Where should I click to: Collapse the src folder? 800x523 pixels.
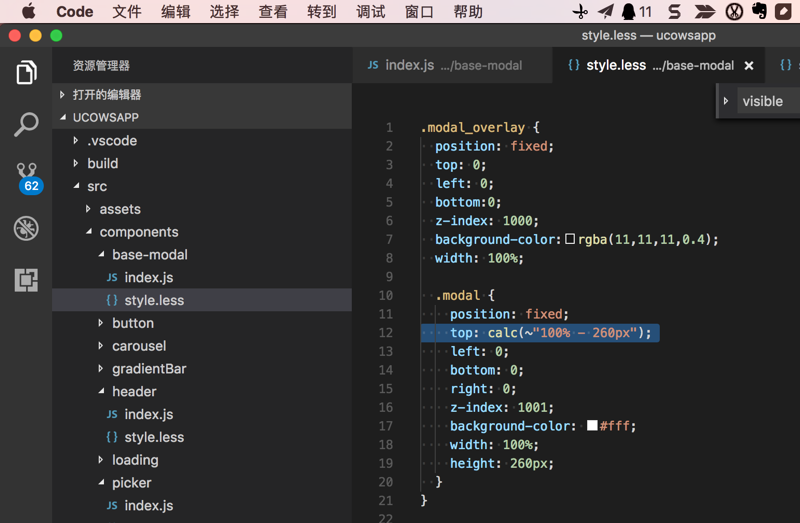tap(96, 186)
